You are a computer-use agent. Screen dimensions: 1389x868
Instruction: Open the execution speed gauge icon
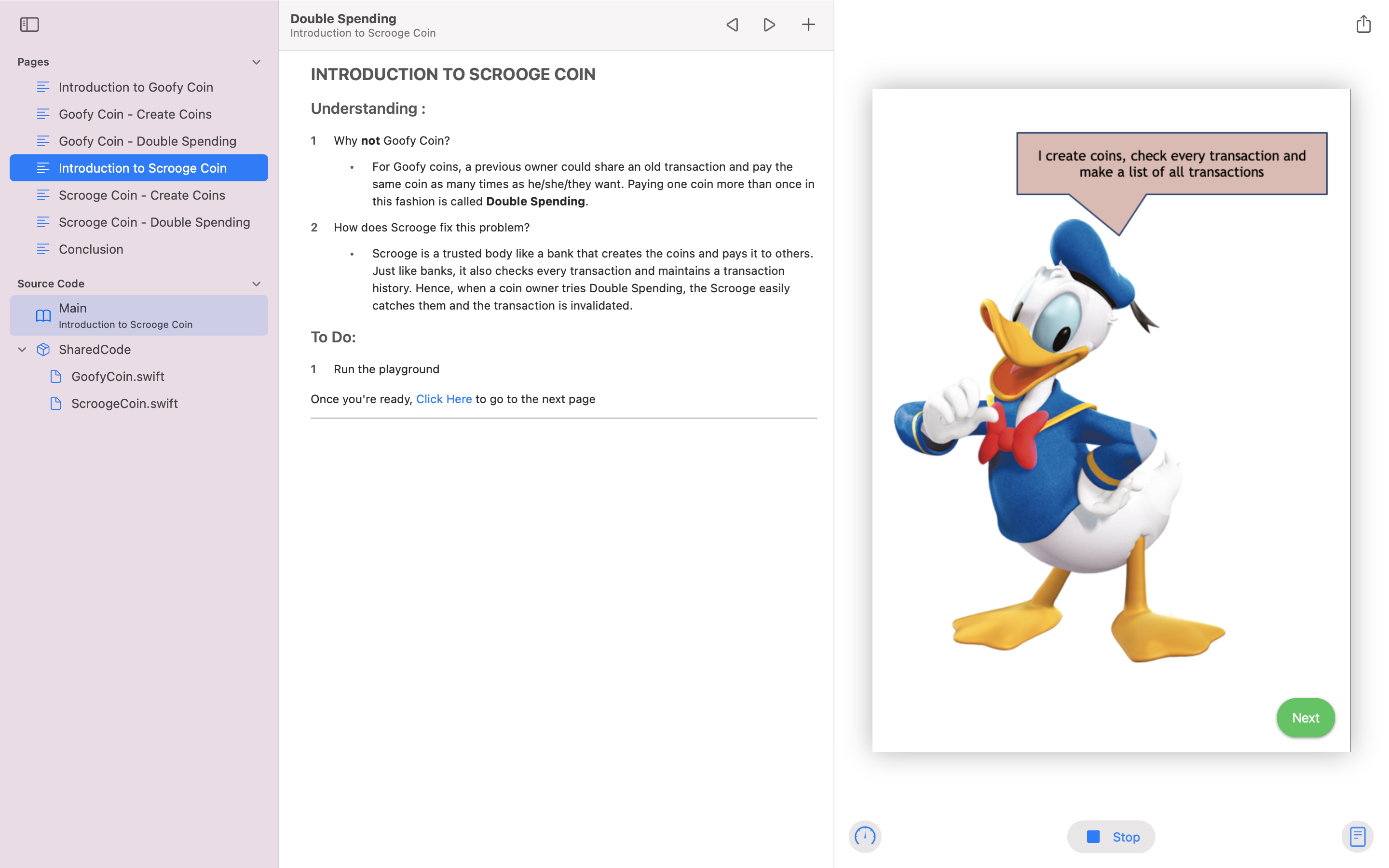pos(864,836)
